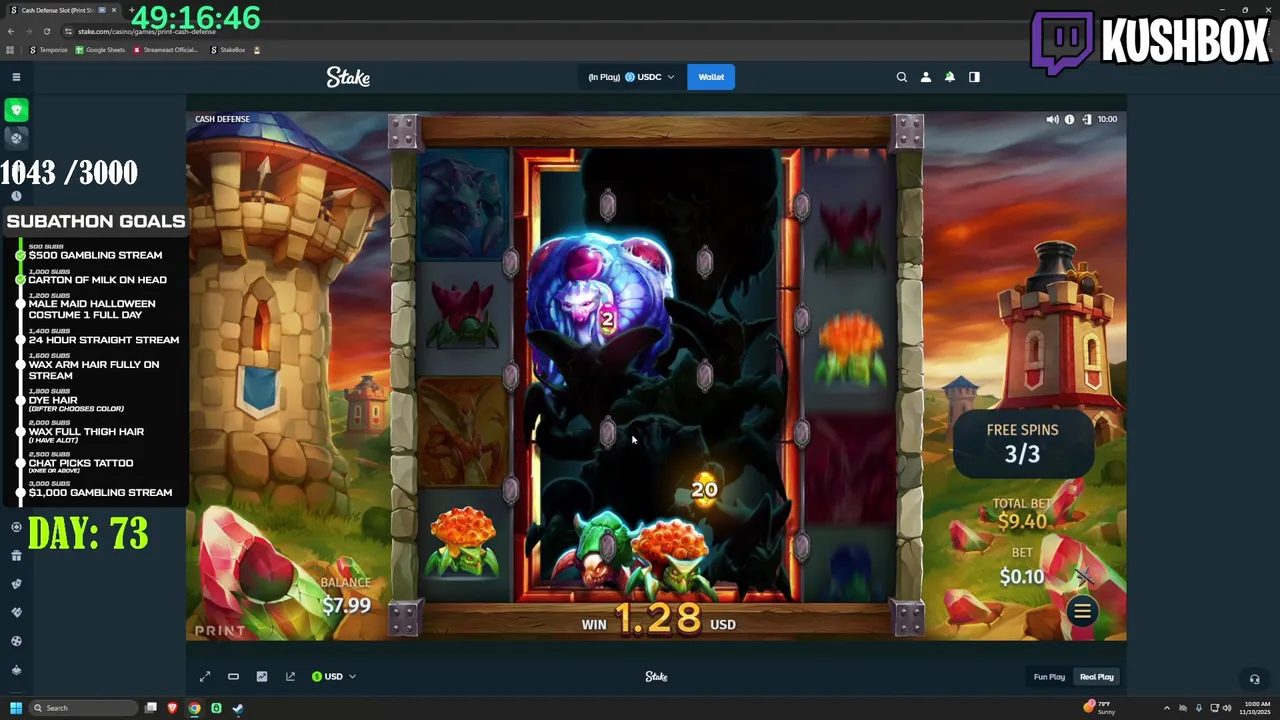Open the Windows Start menu
1280x720 pixels.
click(16, 708)
